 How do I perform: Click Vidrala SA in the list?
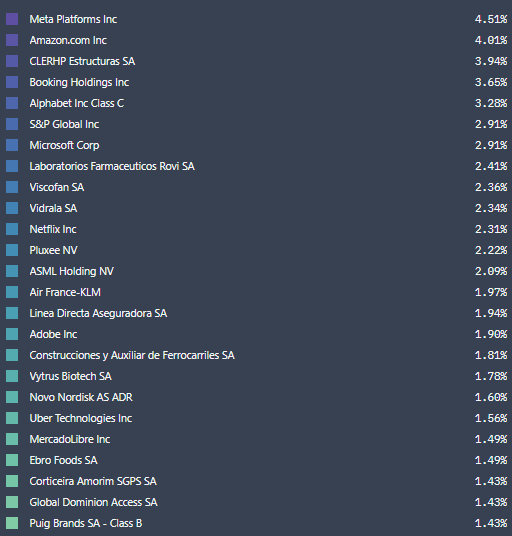53,208
